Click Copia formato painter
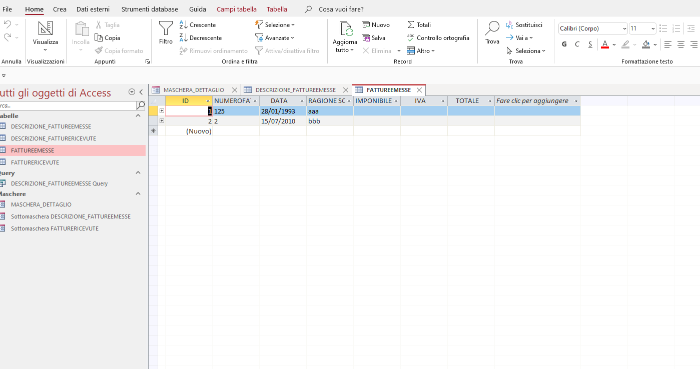This screenshot has height=369, width=700. [119, 51]
